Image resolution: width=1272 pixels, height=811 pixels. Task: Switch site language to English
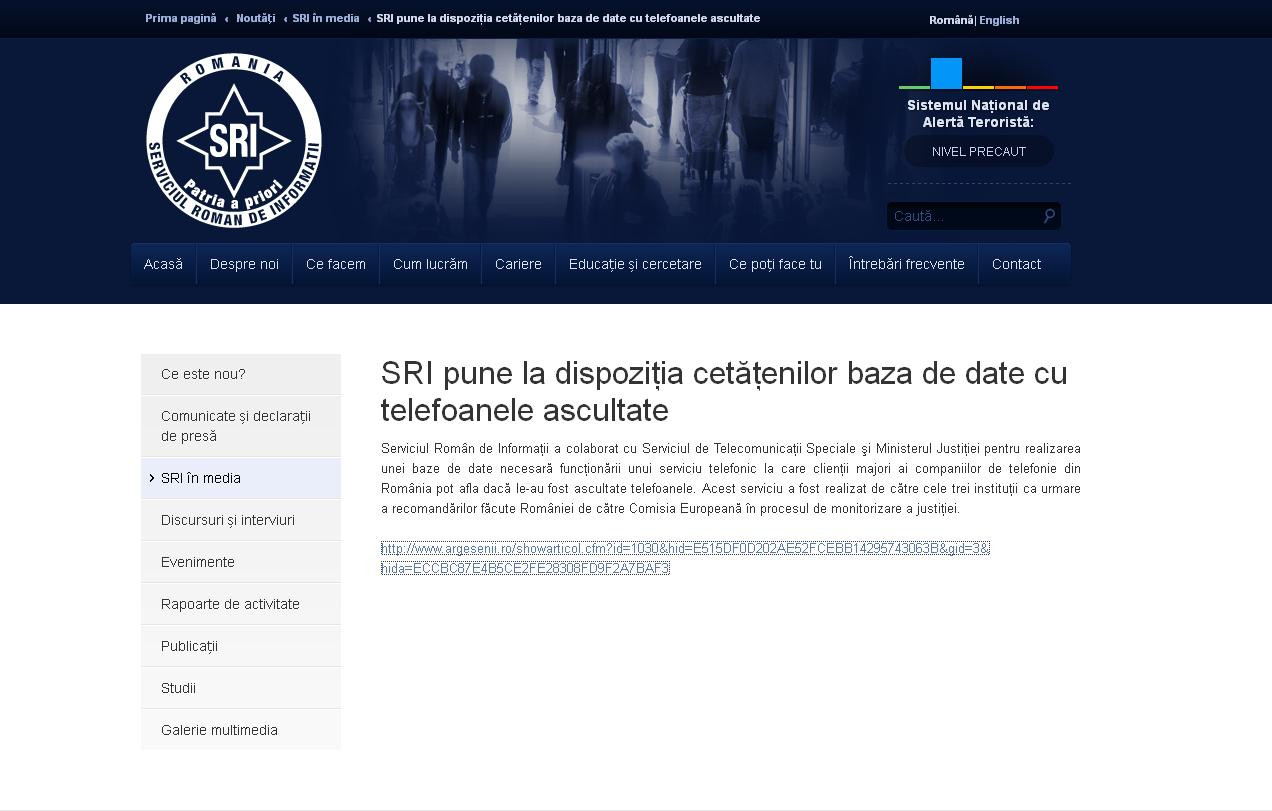coord(999,20)
